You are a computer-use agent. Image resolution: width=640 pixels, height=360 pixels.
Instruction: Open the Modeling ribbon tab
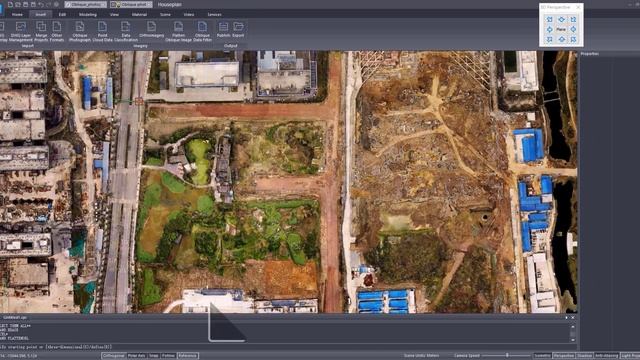[88, 14]
